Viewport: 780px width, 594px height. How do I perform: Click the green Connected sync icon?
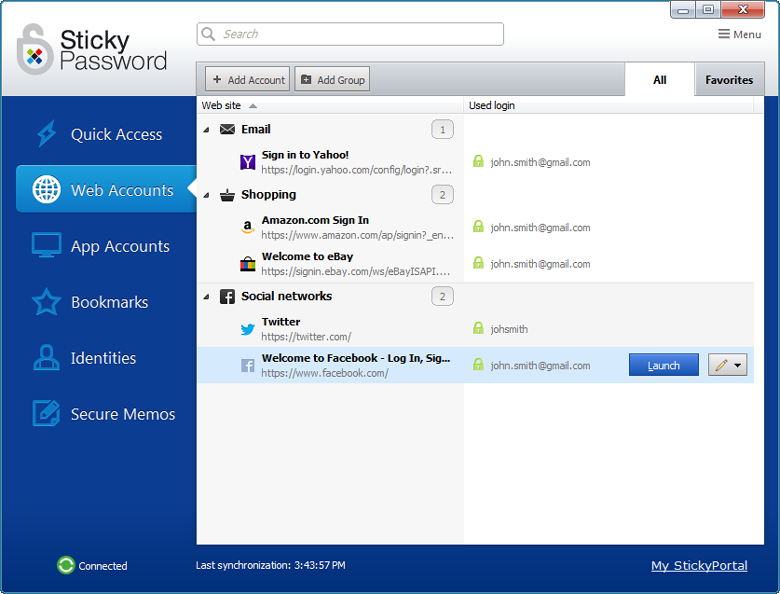[x=66, y=566]
